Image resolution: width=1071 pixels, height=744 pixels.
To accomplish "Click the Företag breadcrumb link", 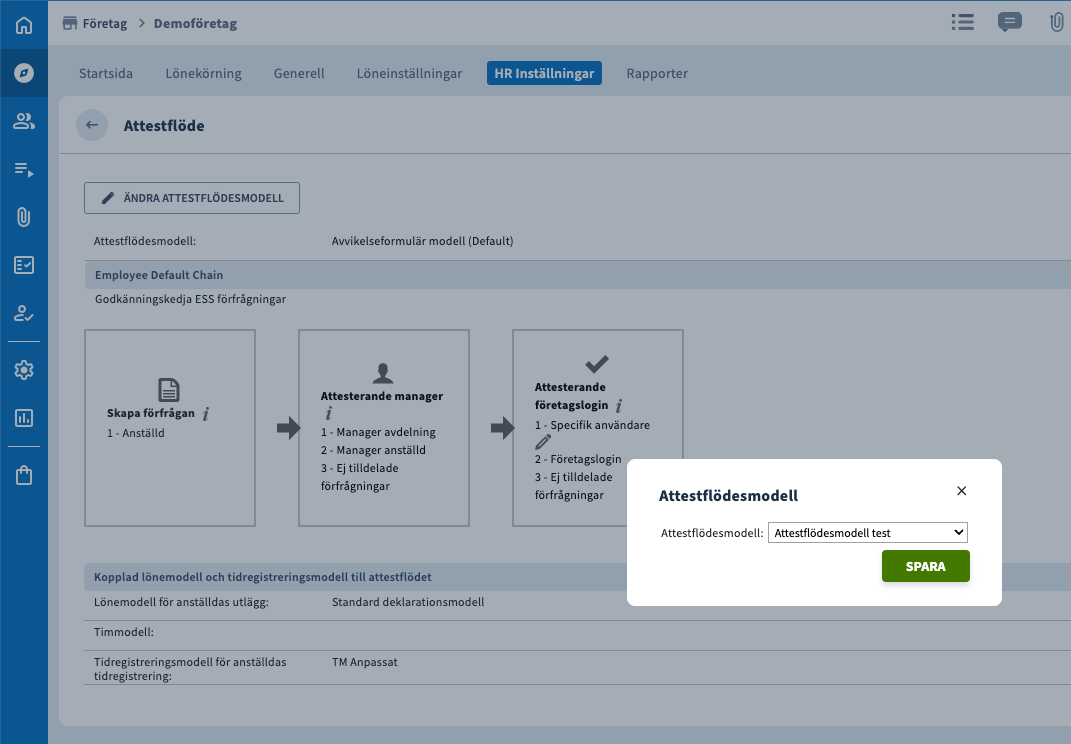I will 104,23.
